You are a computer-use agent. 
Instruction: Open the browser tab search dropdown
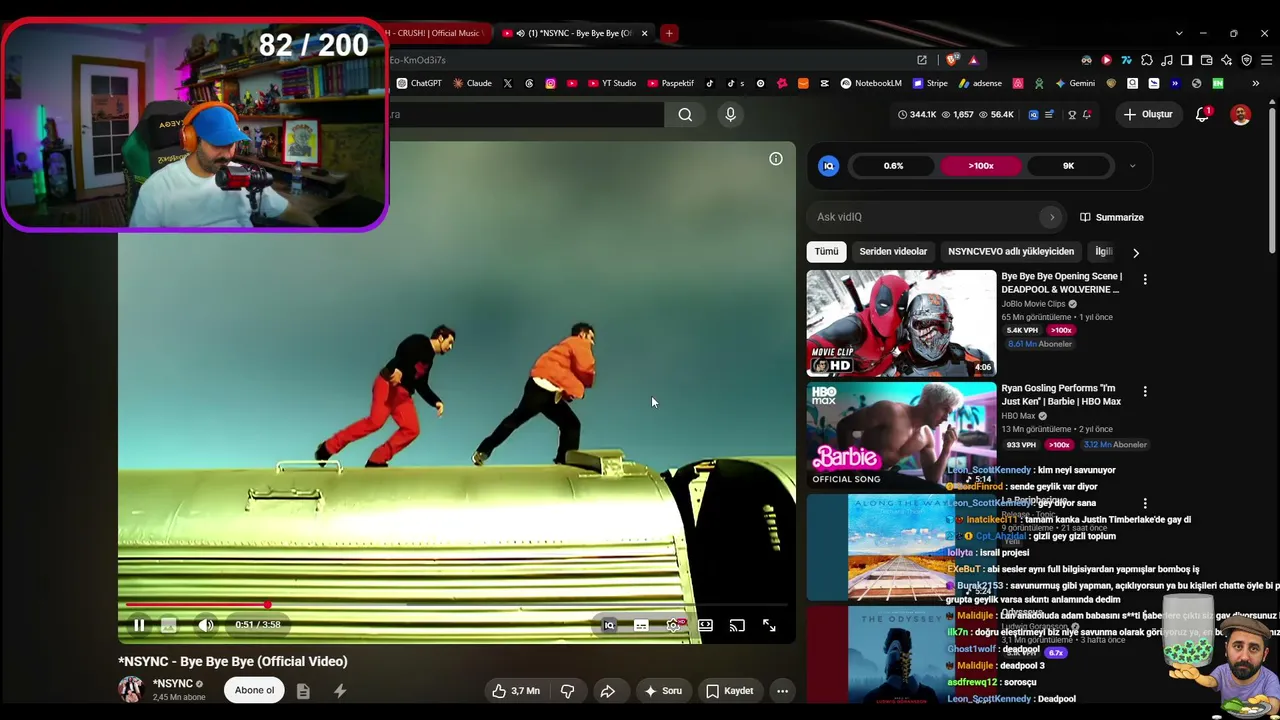pyautogui.click(x=1179, y=33)
